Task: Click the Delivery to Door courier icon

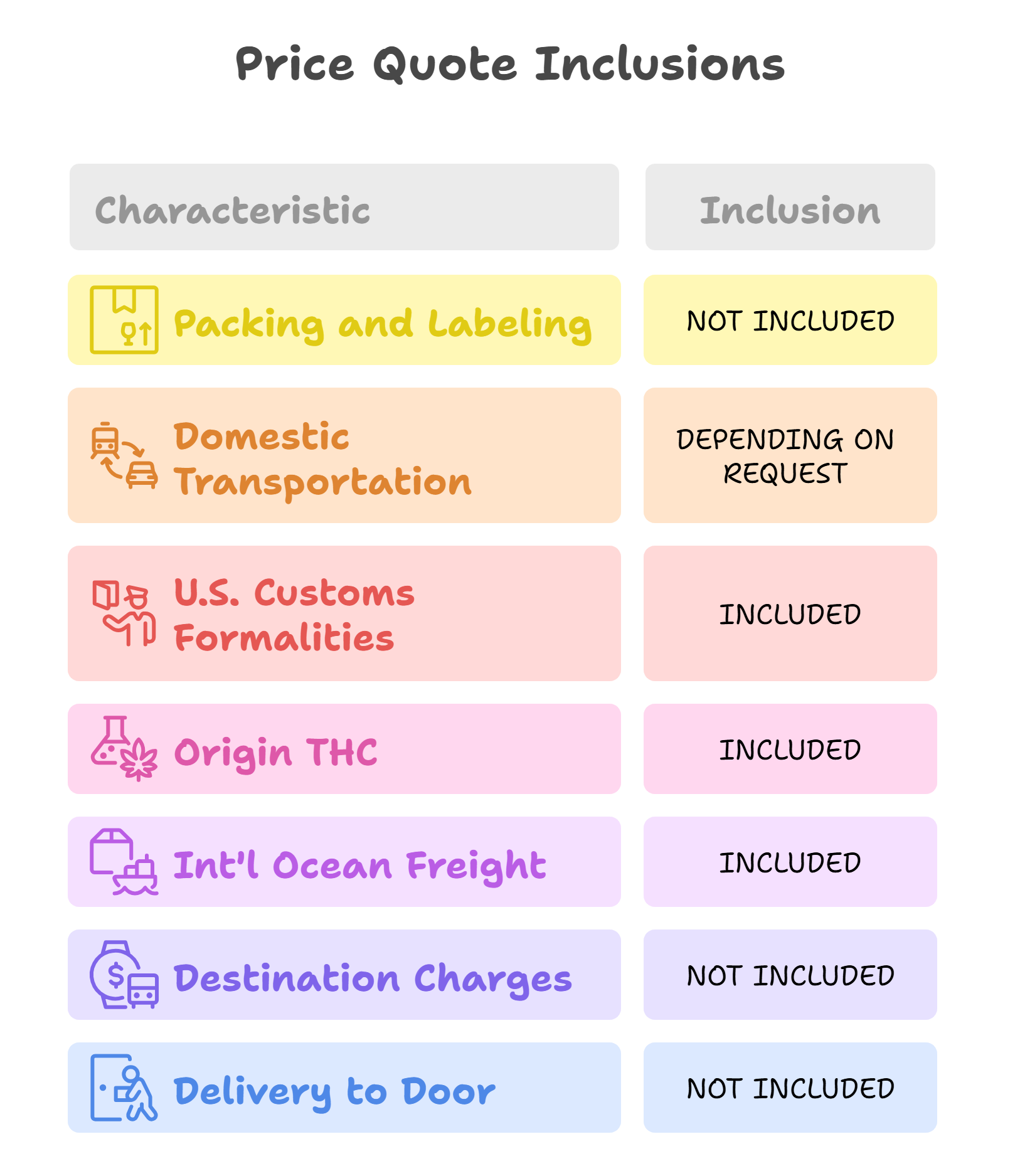Action: (x=124, y=1088)
